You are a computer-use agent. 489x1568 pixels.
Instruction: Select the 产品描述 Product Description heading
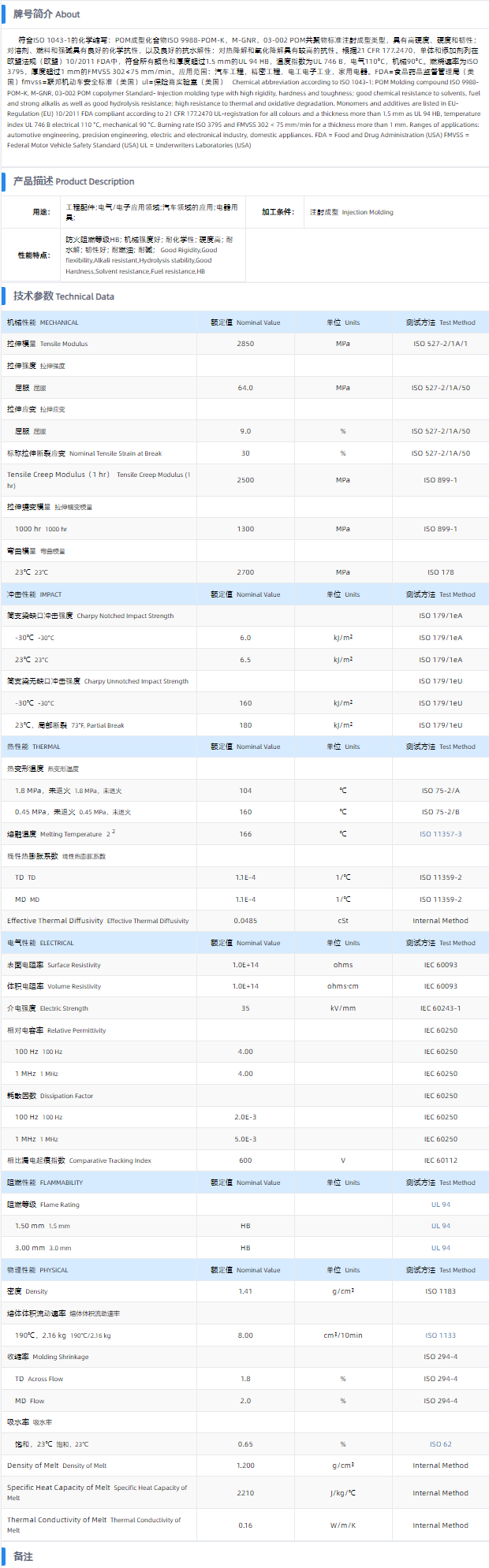[x=73, y=181]
